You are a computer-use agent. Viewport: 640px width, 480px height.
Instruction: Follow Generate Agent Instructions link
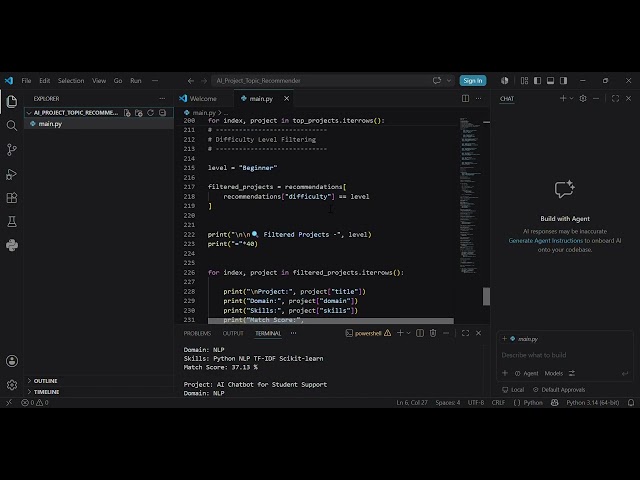point(545,240)
